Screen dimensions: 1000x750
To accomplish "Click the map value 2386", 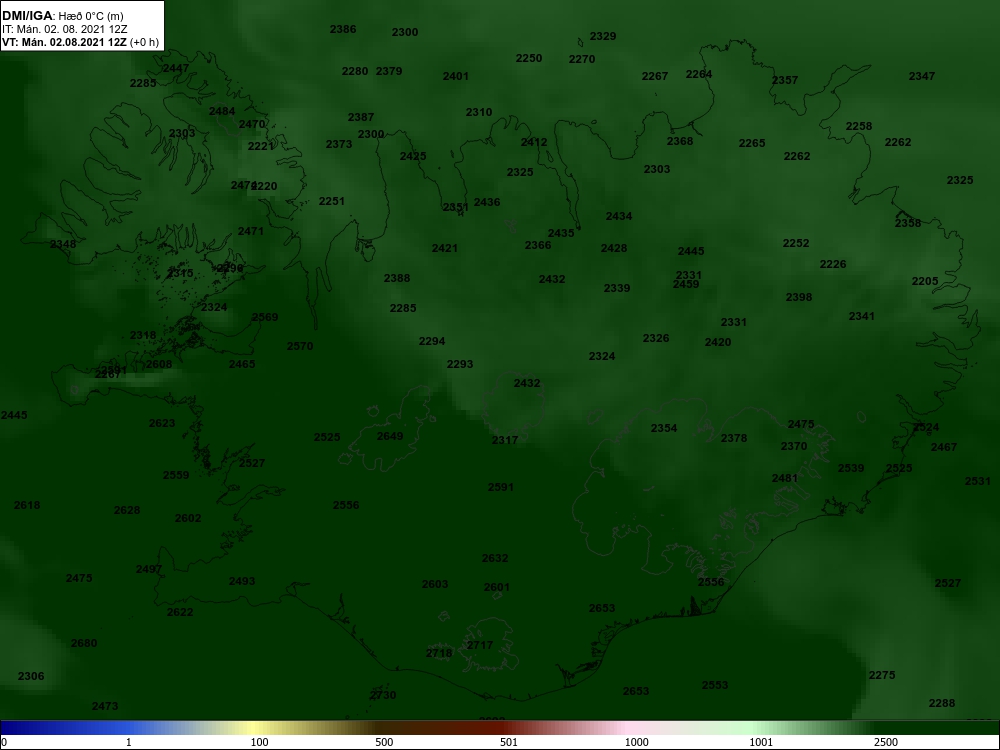I will [x=343, y=29].
